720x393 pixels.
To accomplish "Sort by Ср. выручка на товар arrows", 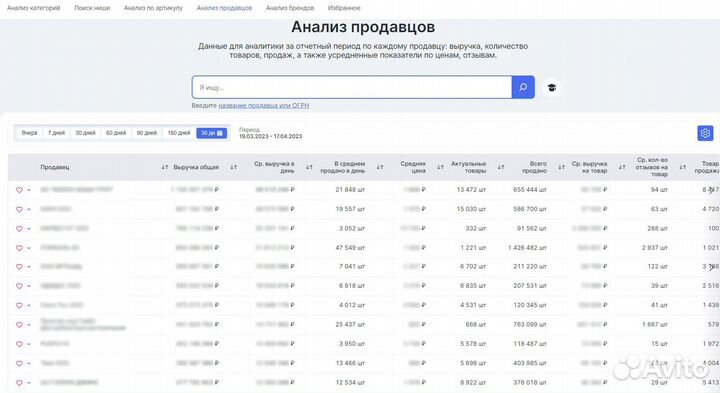I will point(622,167).
